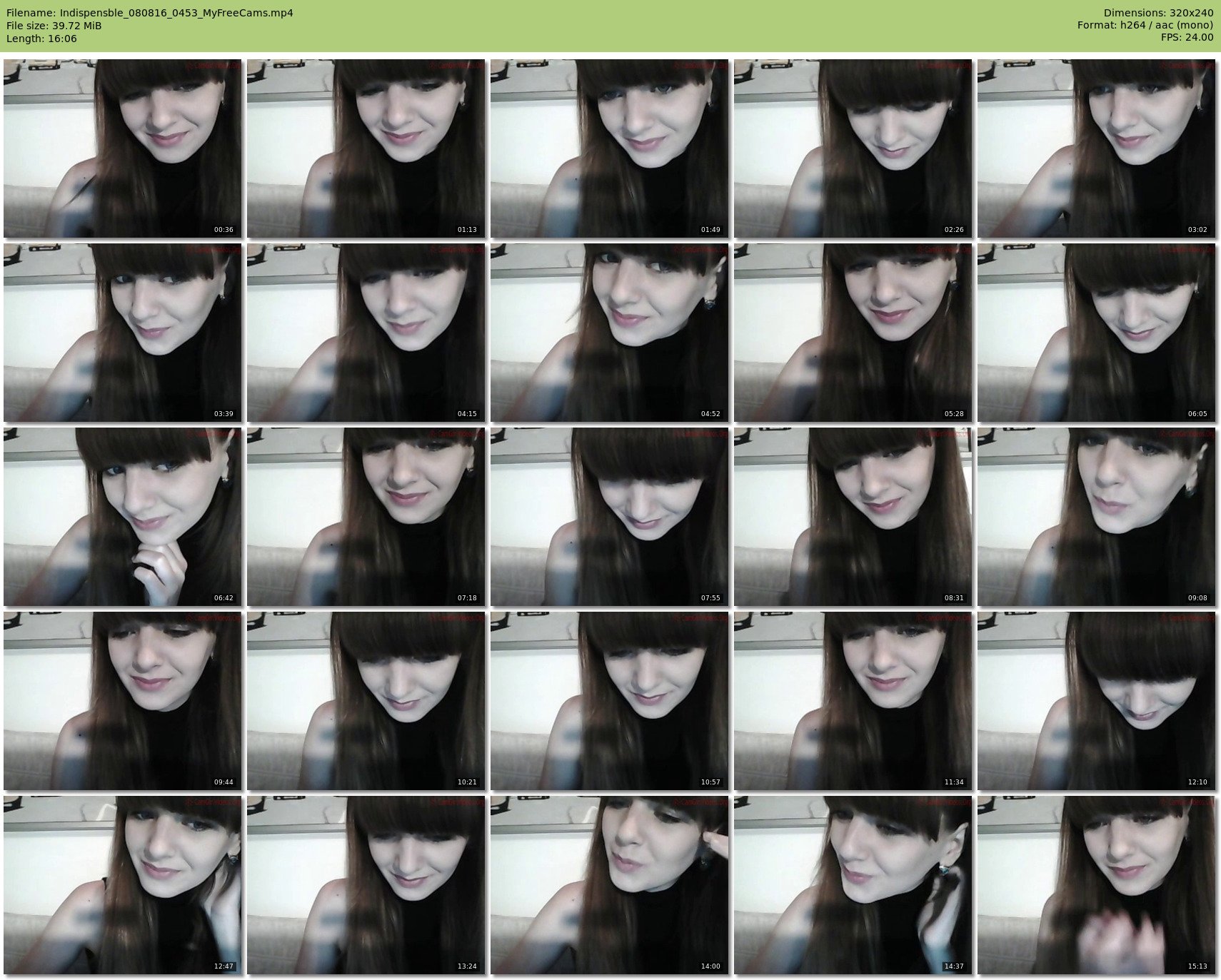The image size is (1221, 980).
Task: Click the File size 39.72 MiB text
Action: pos(54,26)
